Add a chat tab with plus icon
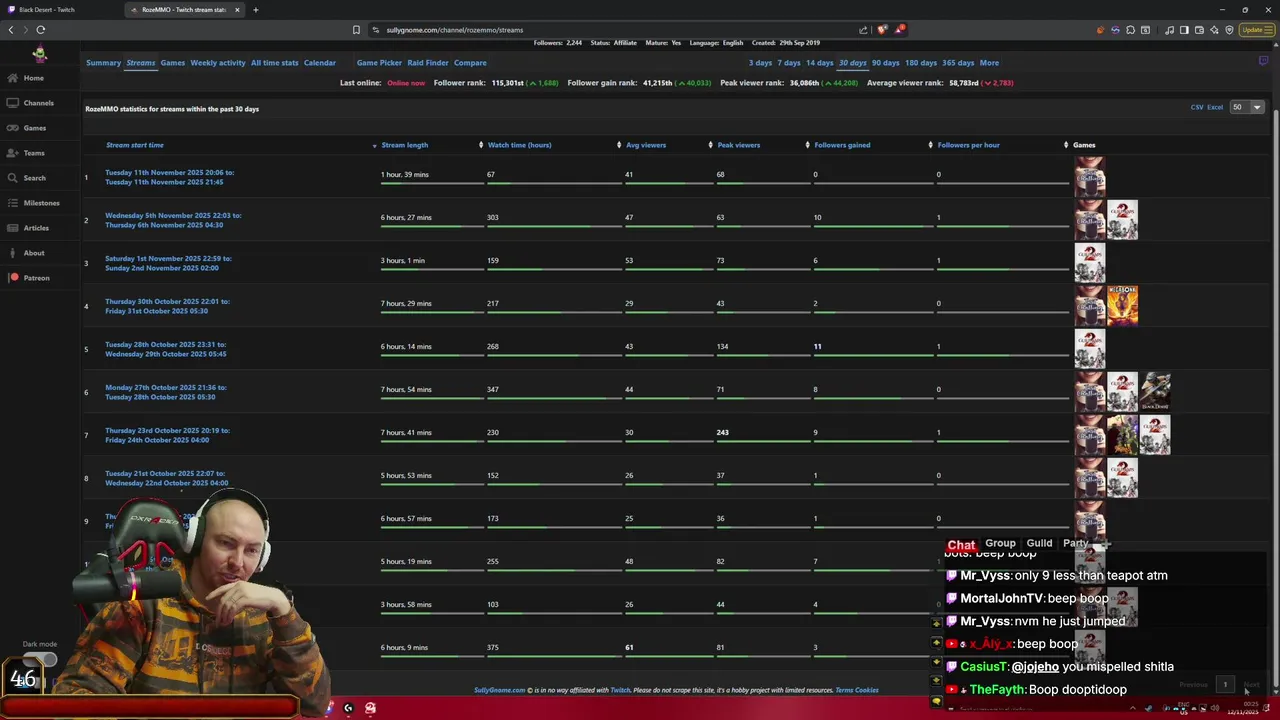1280x720 pixels. pyautogui.click(x=1105, y=544)
